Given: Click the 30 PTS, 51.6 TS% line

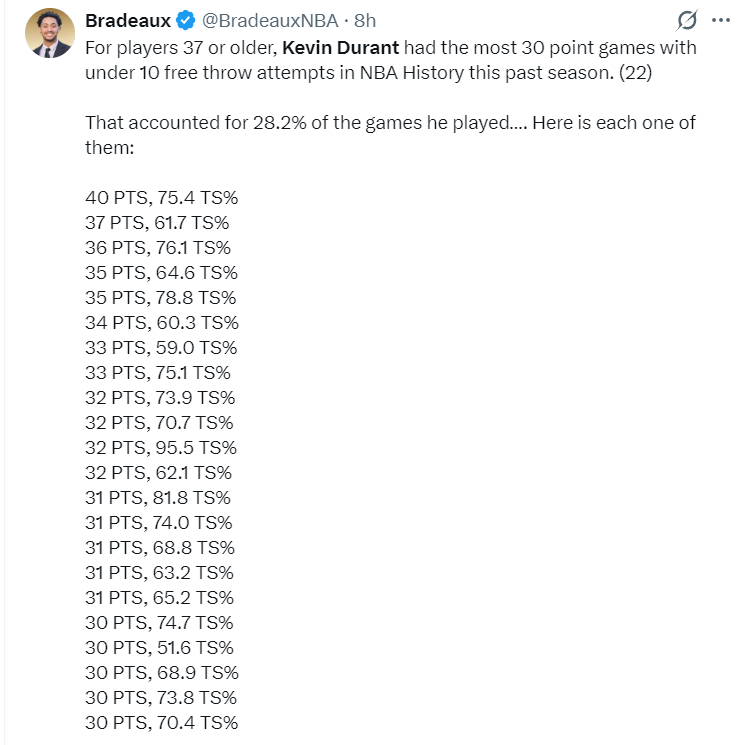Looking at the screenshot, I should pyautogui.click(x=159, y=647).
